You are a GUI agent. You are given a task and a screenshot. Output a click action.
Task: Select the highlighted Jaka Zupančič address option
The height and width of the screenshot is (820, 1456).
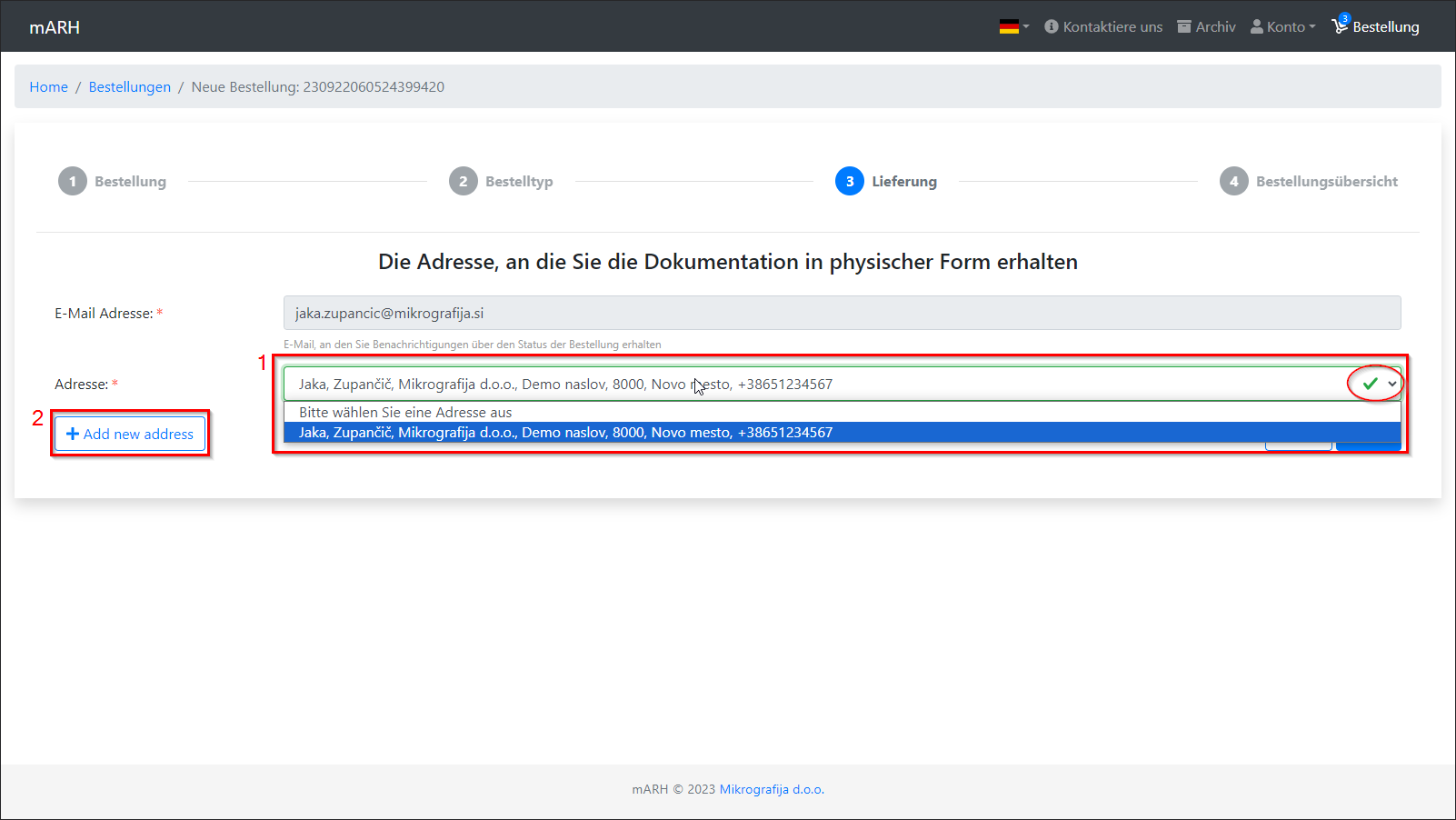tap(565, 433)
